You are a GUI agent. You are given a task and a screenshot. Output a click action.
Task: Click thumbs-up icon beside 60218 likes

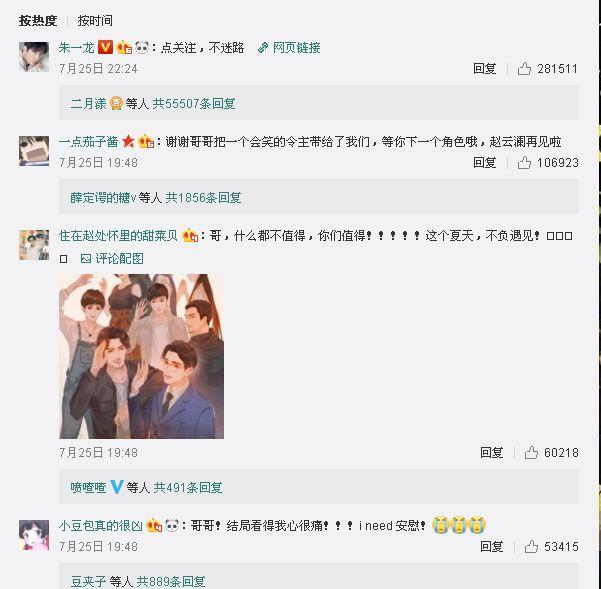point(531,453)
